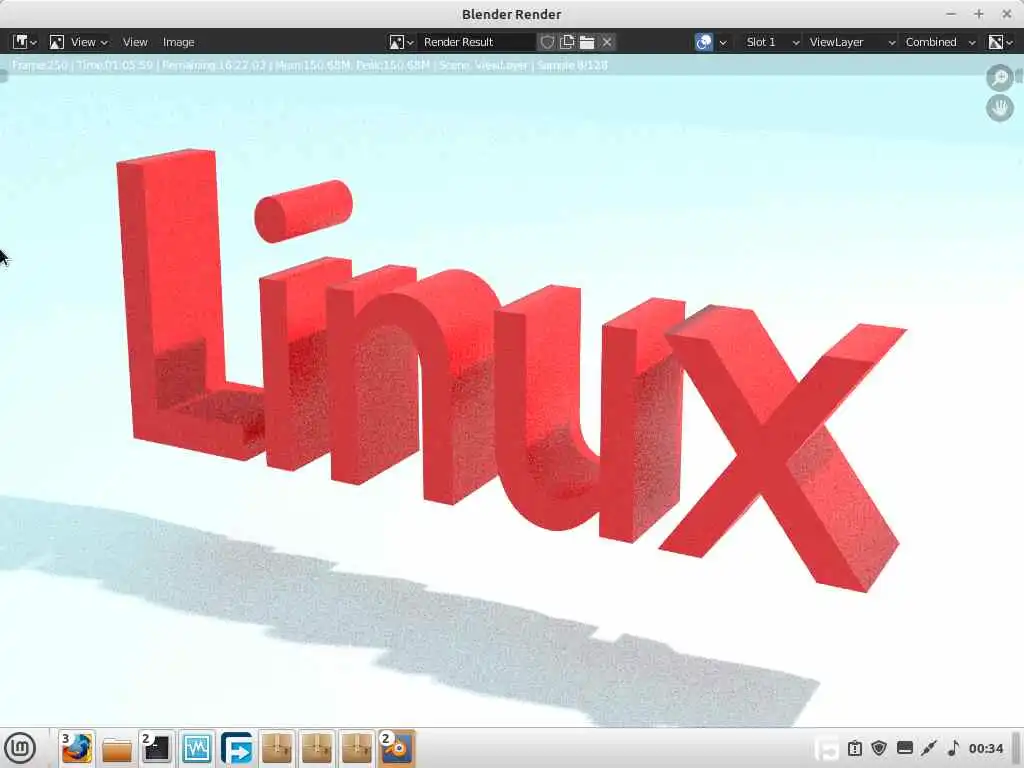This screenshot has height=768, width=1024.
Task: Switch to the Terminal taskbar item
Action: coord(157,748)
